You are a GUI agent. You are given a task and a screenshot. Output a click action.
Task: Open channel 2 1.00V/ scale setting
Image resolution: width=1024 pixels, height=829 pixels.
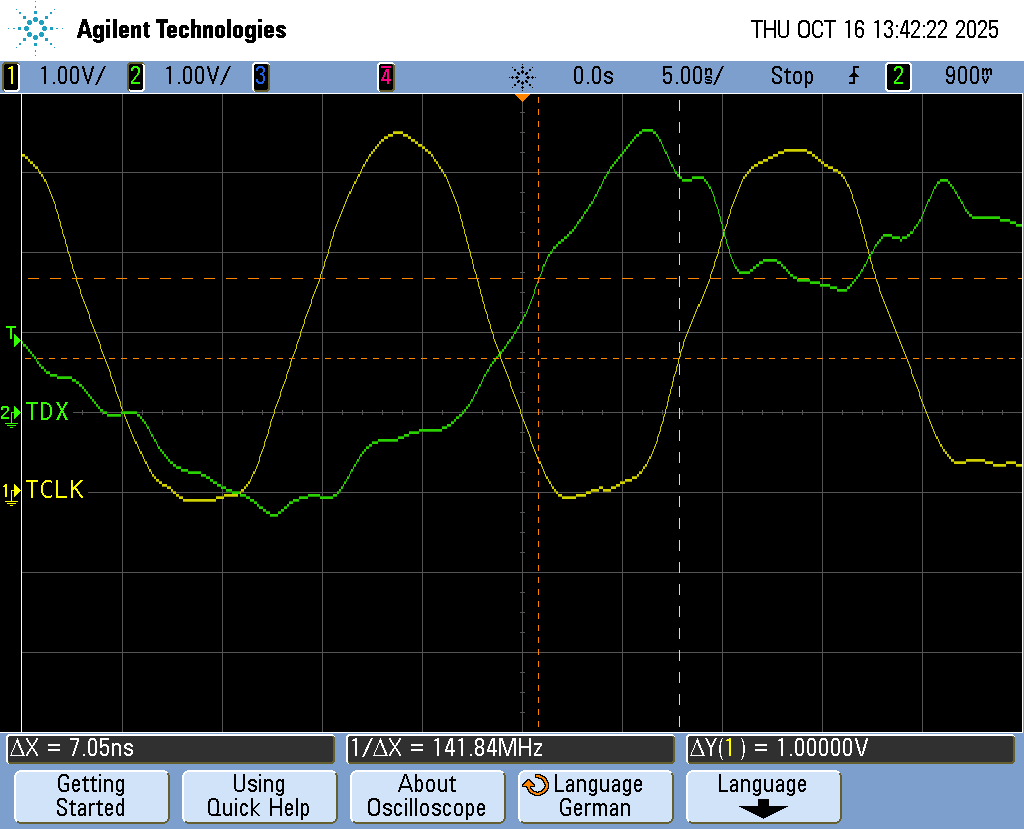point(196,76)
